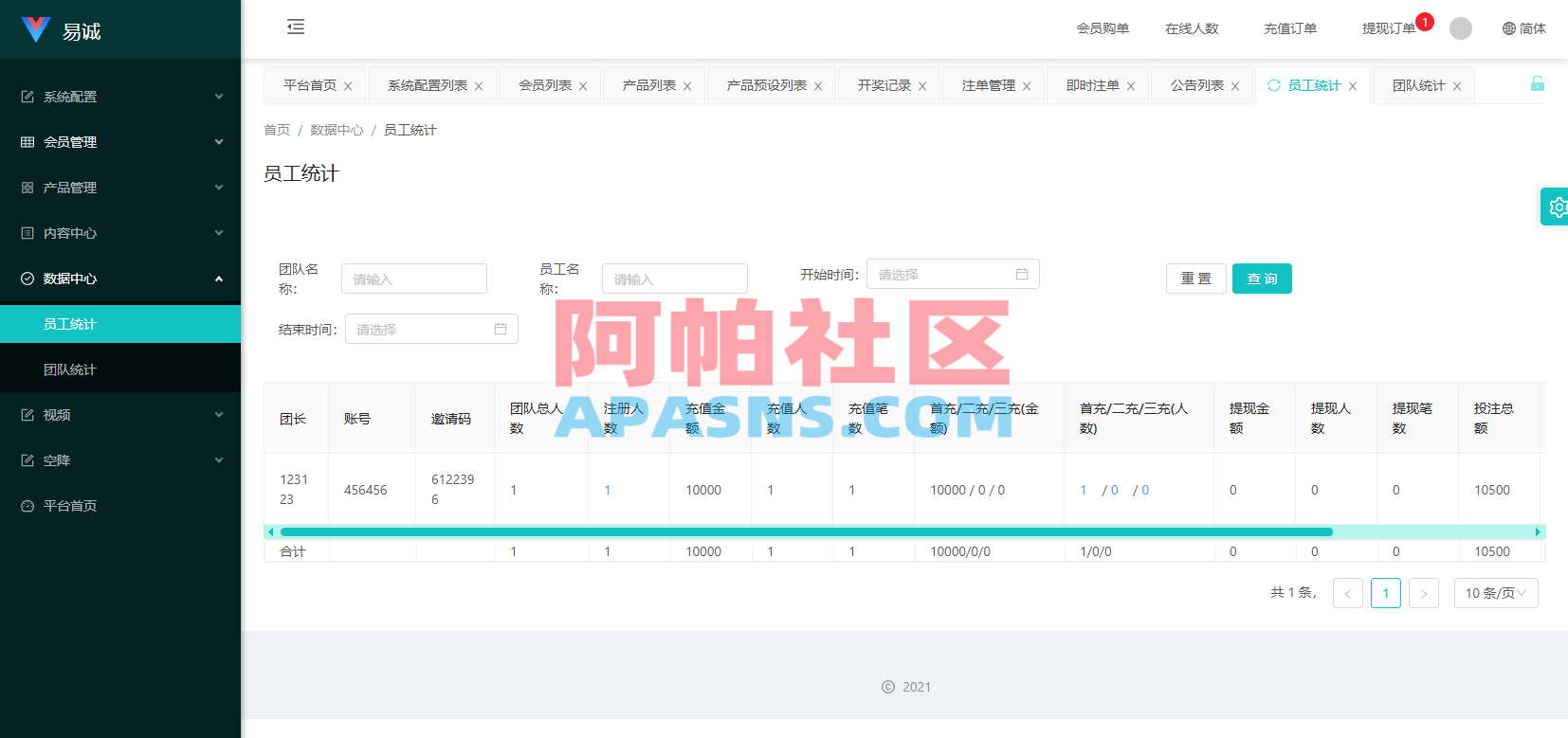Close the 会员列表 tab

pos(583,86)
